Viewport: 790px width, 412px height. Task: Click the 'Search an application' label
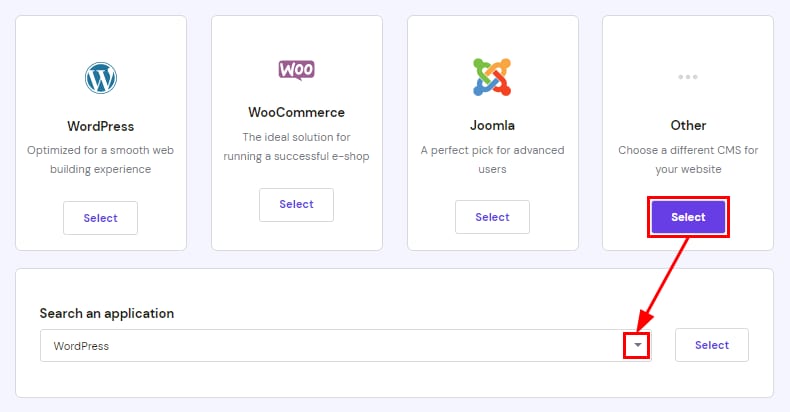point(107,313)
